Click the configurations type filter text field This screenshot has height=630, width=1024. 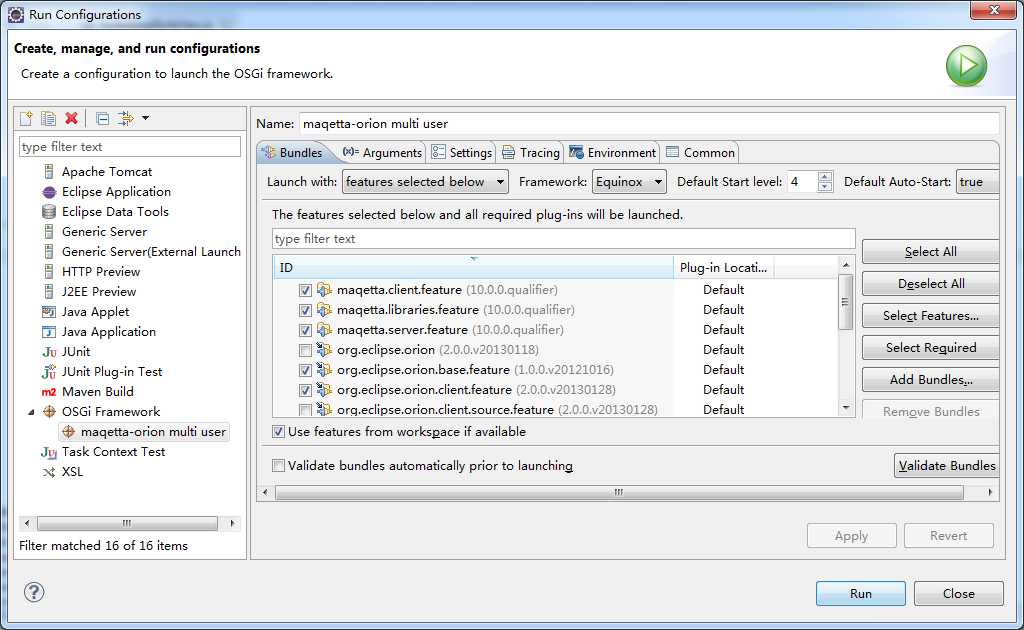tap(130, 146)
